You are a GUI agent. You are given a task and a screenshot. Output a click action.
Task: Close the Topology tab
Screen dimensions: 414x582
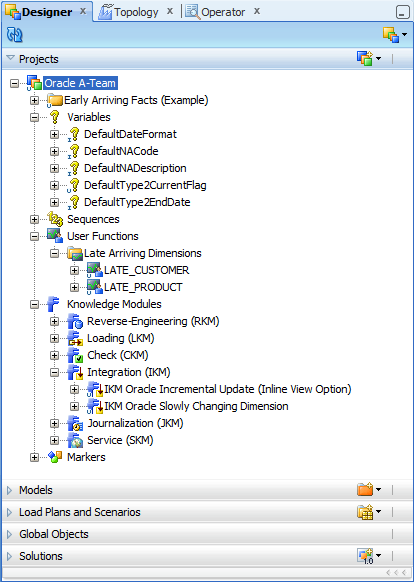coord(170,12)
